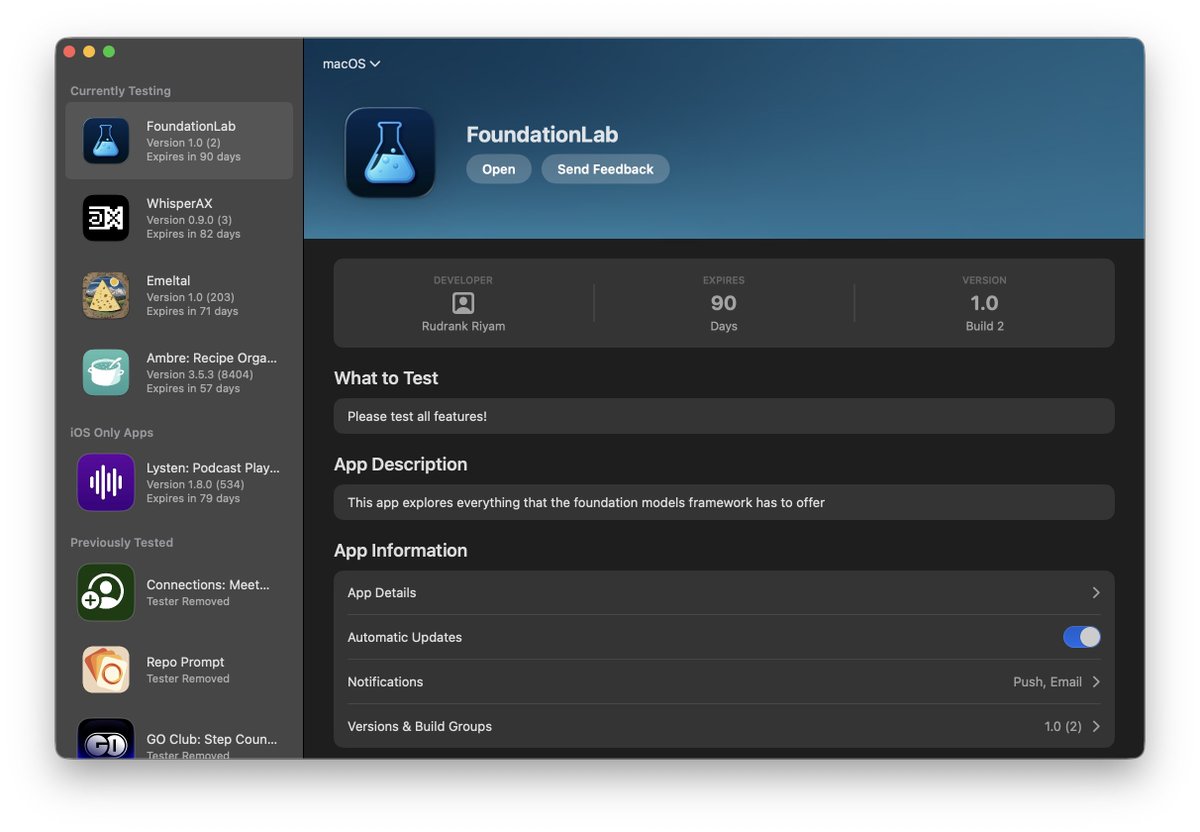Click Open button for FoundationLab
Screen dimensions: 1200x832
pos(499,169)
